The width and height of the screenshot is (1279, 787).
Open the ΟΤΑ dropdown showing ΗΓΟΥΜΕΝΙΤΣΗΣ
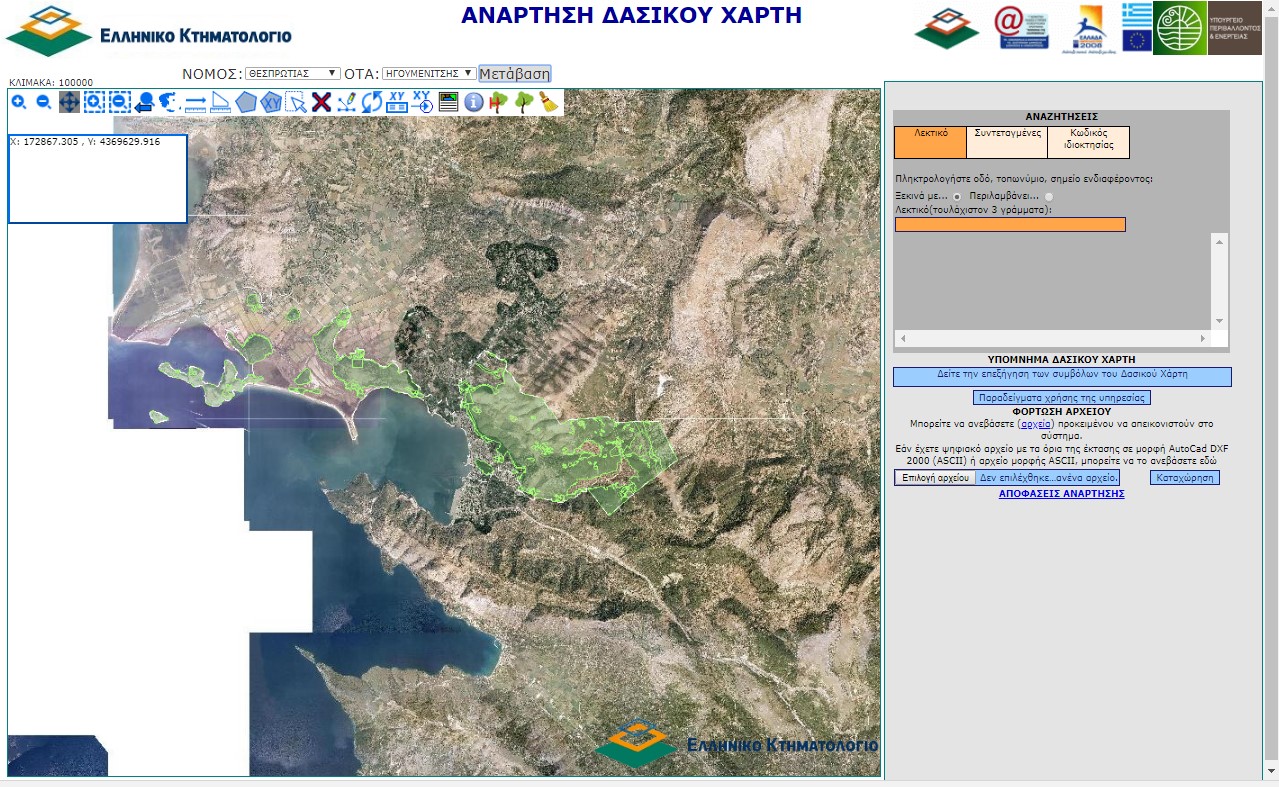tap(428, 73)
